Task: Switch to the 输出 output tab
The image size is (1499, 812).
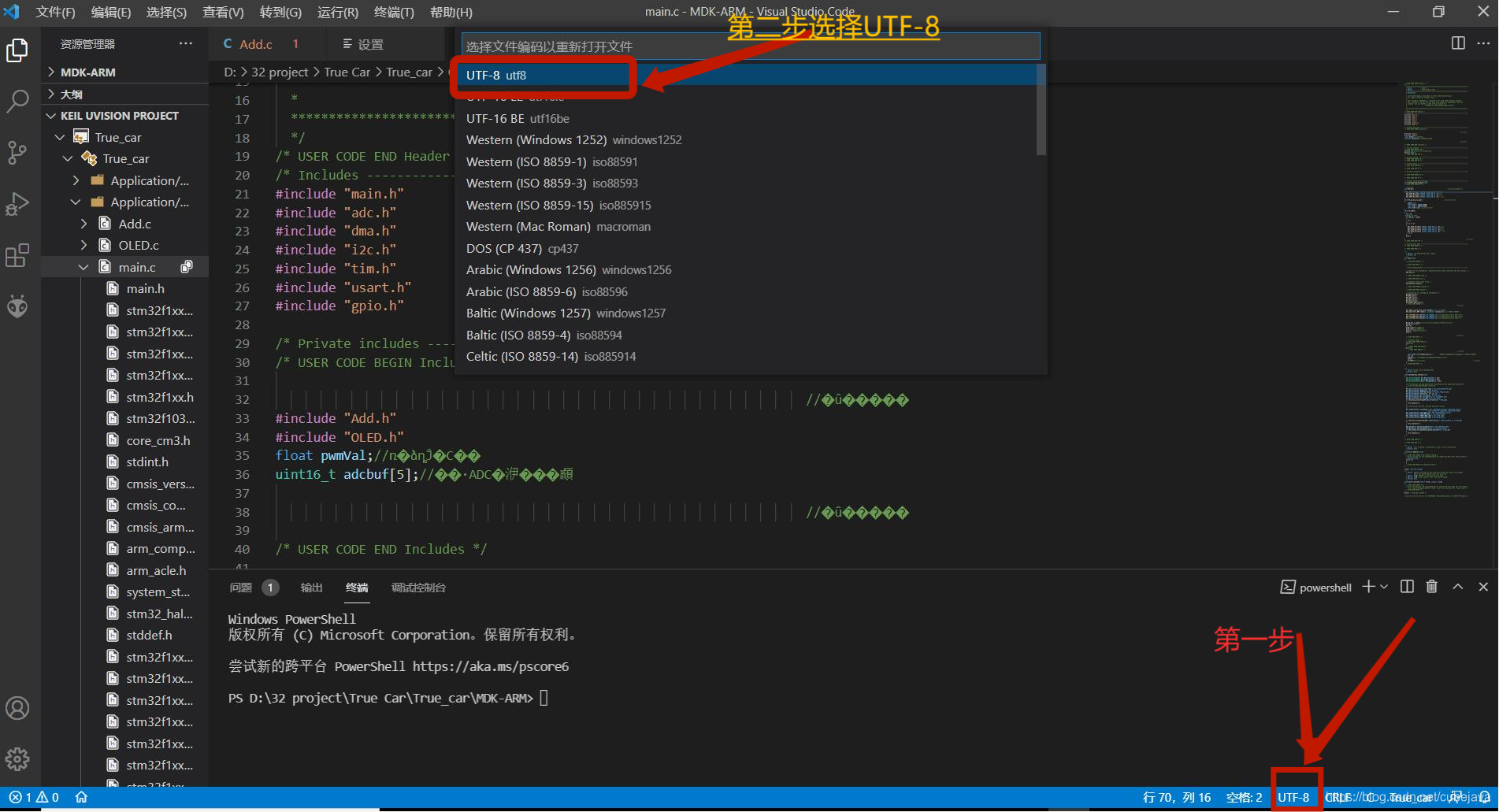Action: (312, 588)
